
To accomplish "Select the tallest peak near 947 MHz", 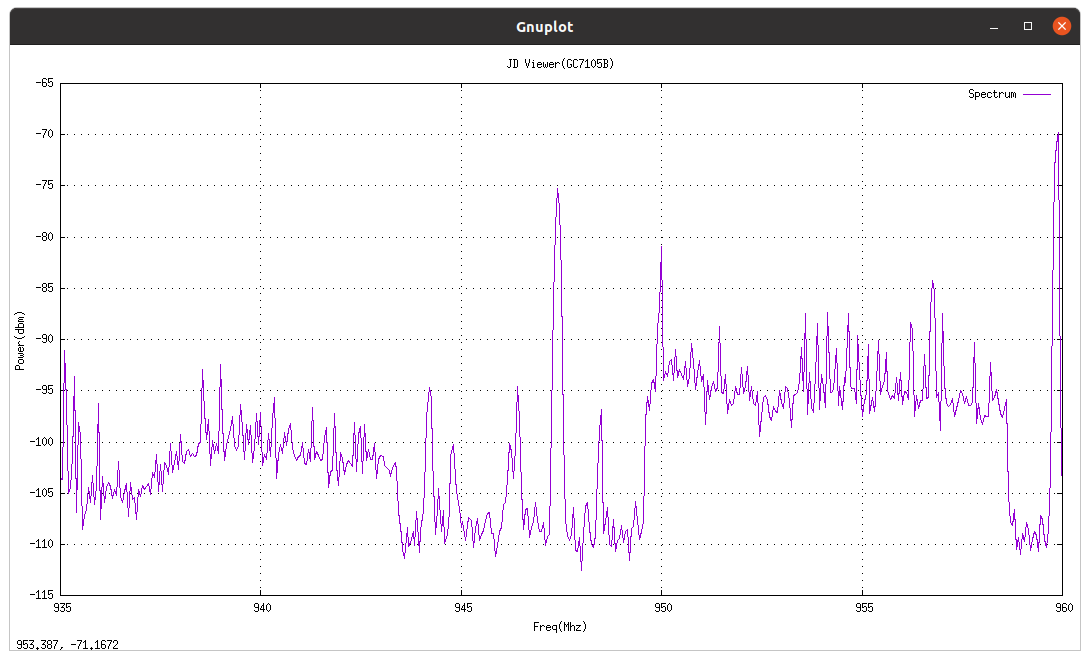I will pos(559,190).
